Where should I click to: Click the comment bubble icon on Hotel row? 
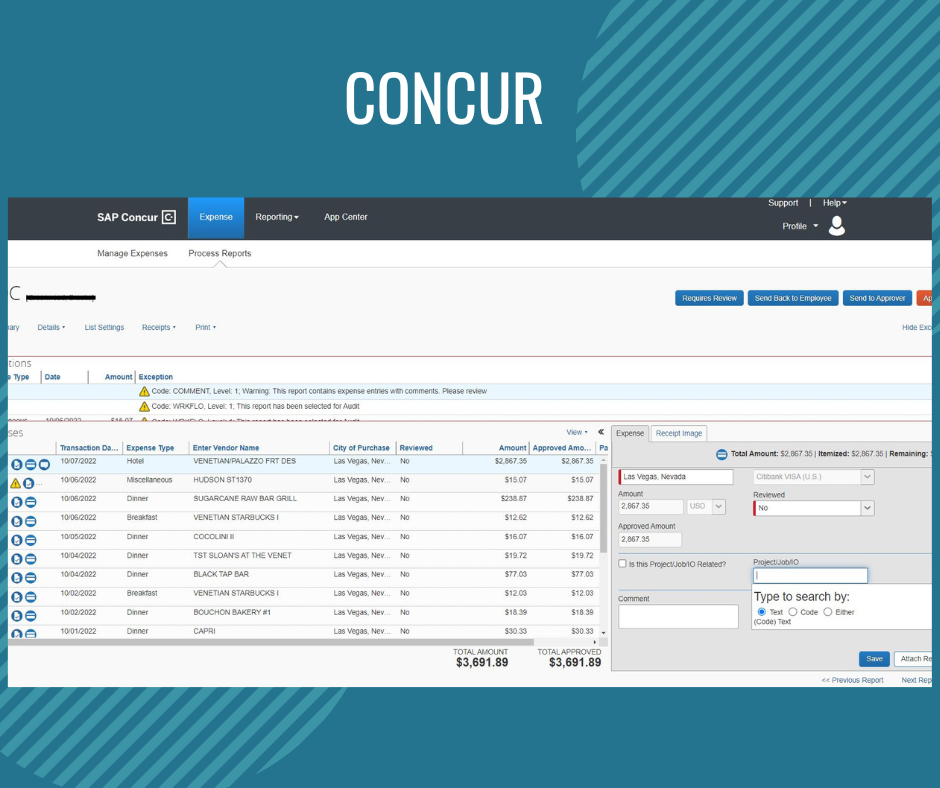(x=44, y=464)
